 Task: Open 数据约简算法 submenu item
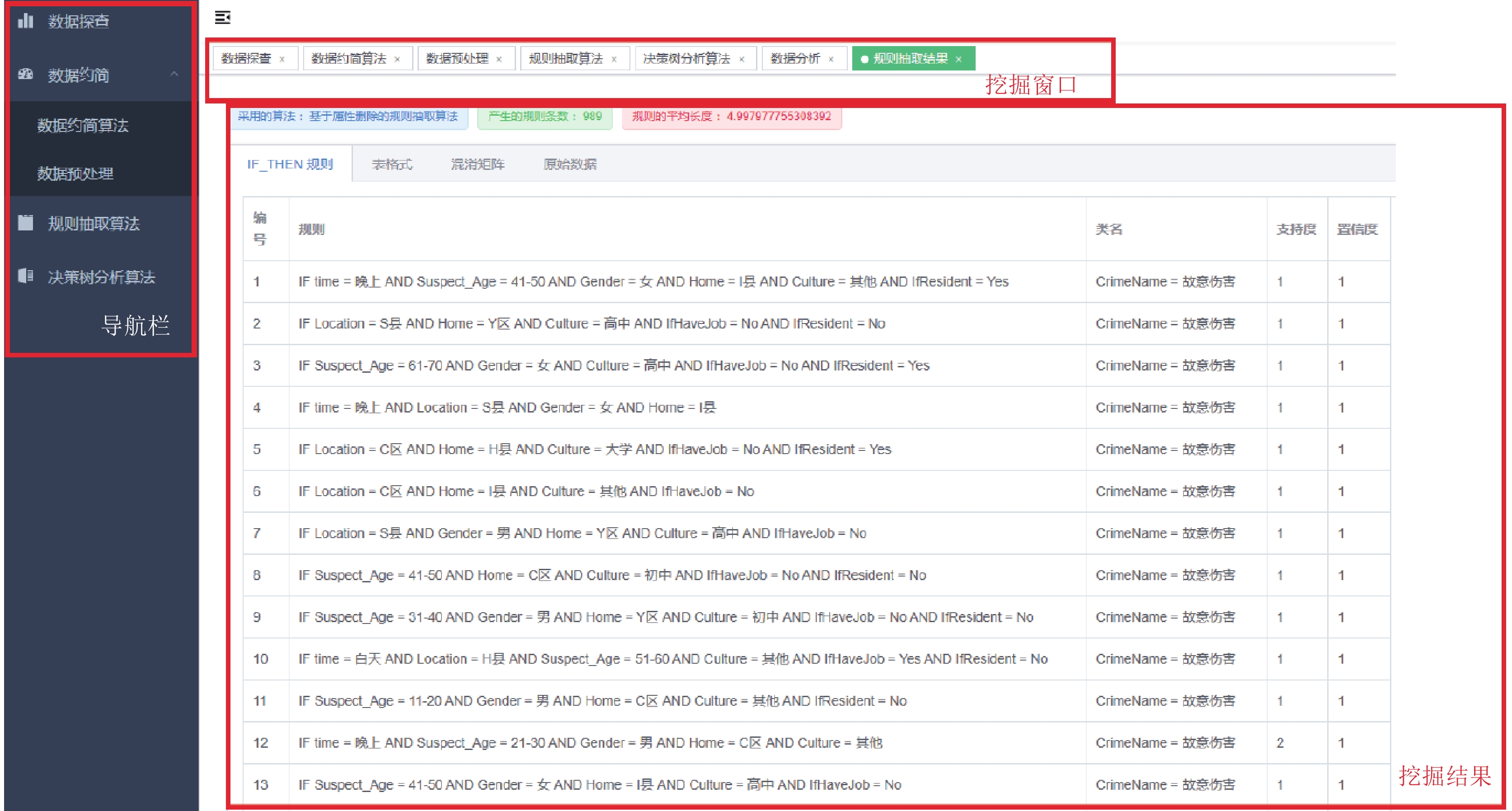point(83,126)
